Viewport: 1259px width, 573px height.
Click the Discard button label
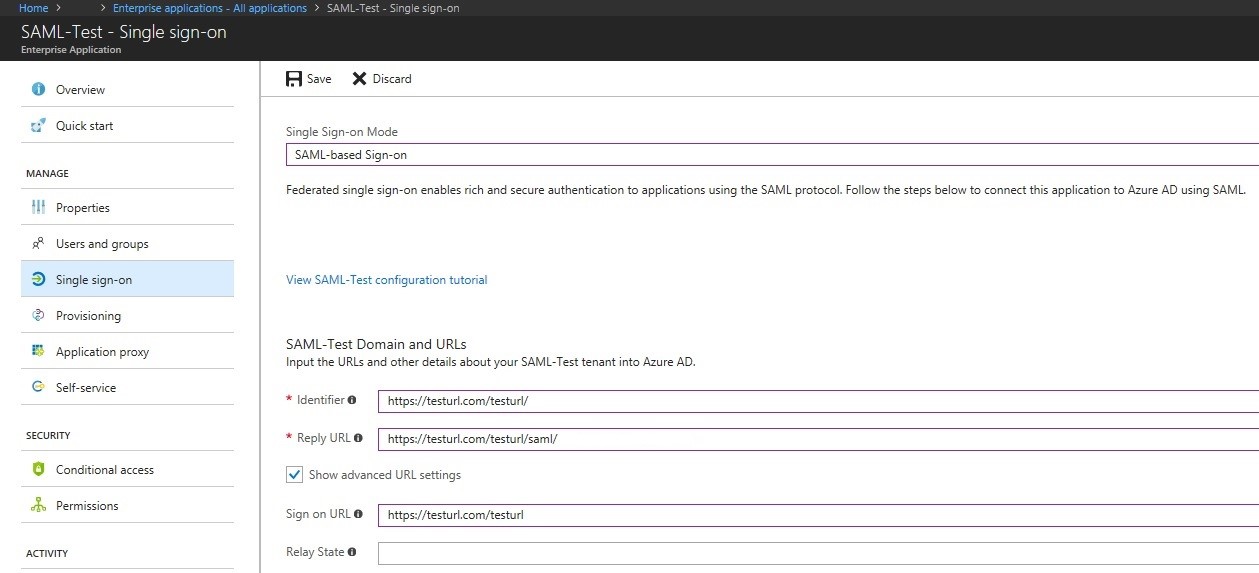[392, 79]
